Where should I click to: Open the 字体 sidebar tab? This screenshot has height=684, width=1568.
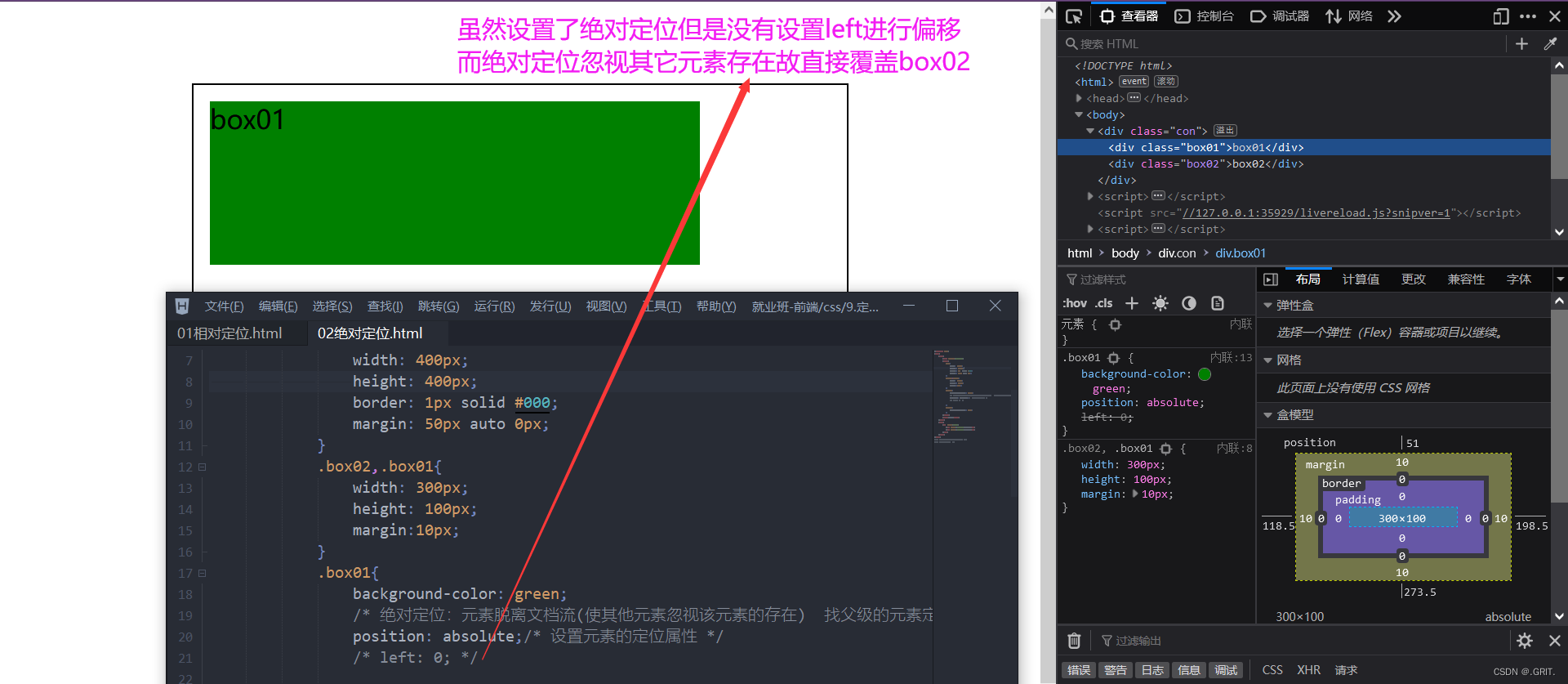[x=1519, y=279]
